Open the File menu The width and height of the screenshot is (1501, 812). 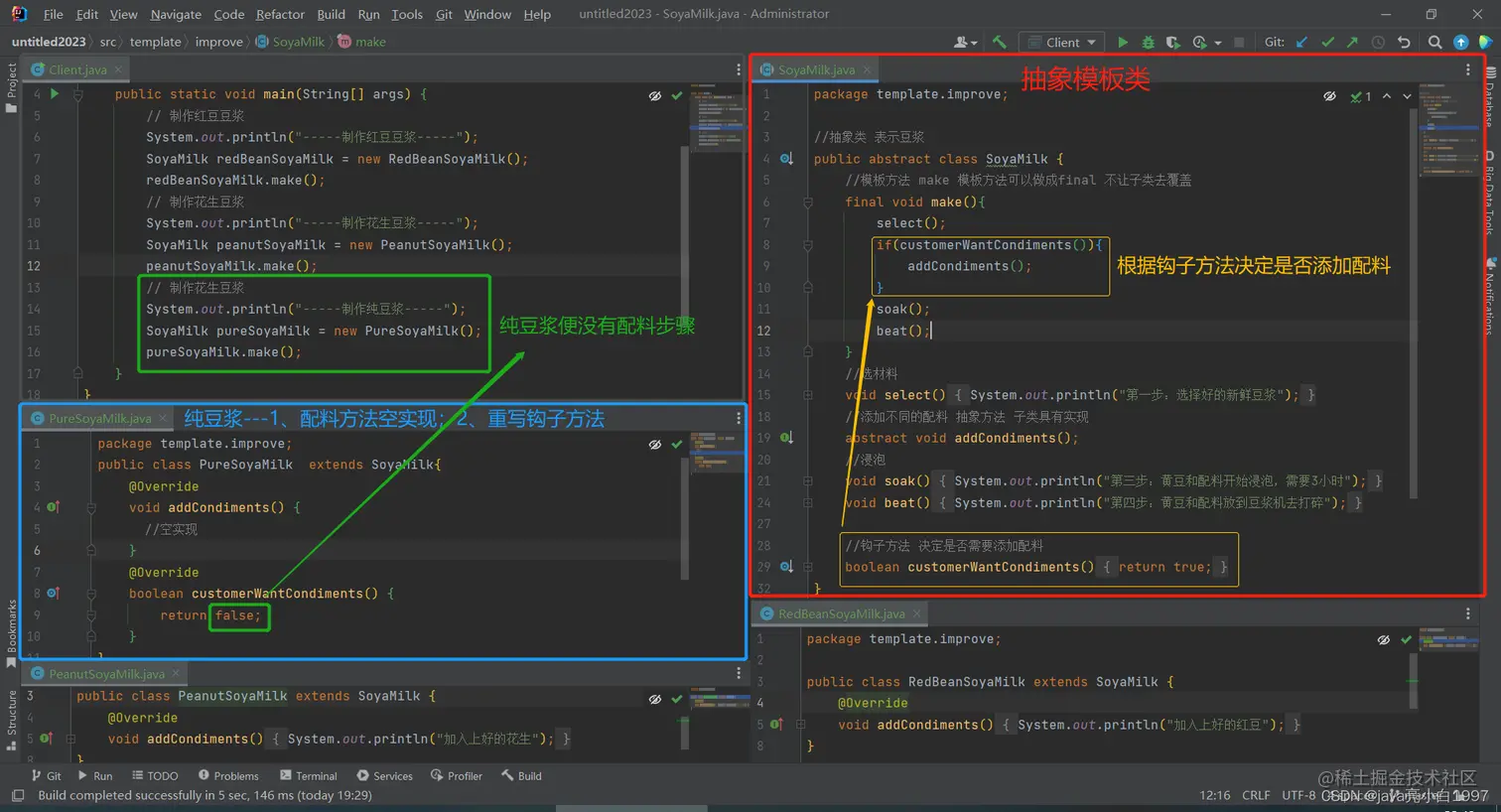coord(53,14)
